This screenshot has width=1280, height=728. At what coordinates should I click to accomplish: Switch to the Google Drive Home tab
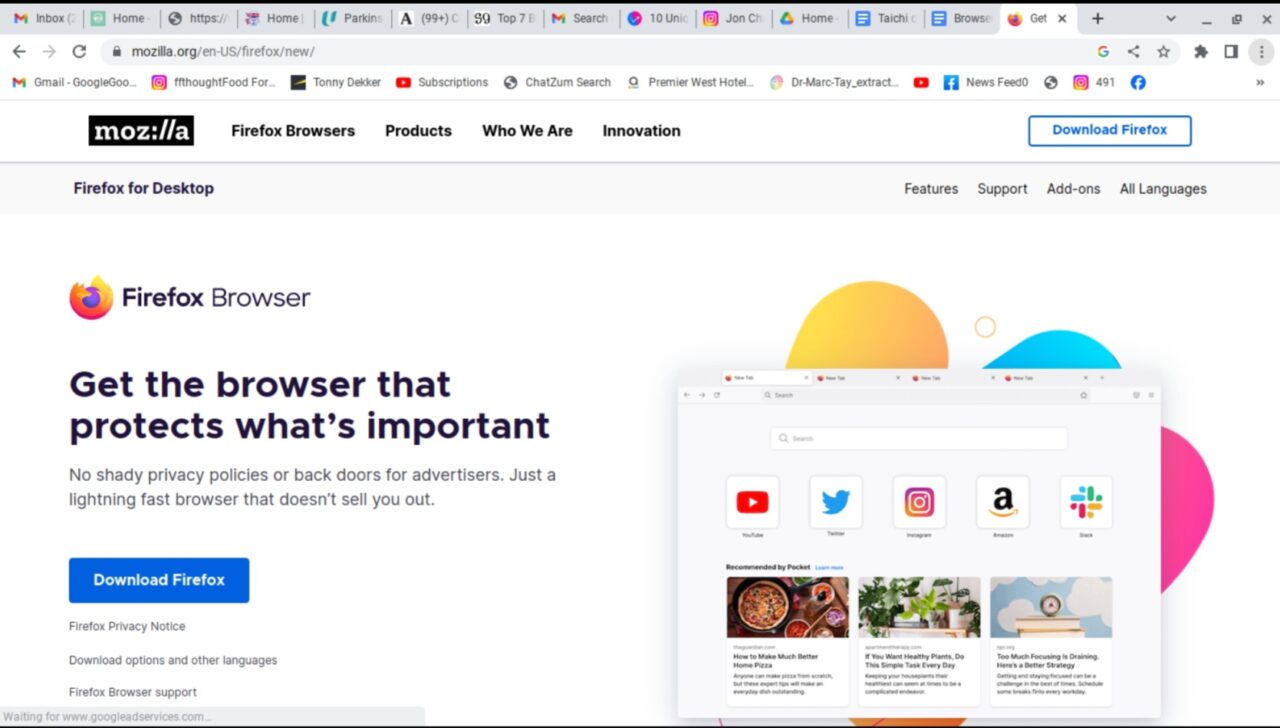810,18
